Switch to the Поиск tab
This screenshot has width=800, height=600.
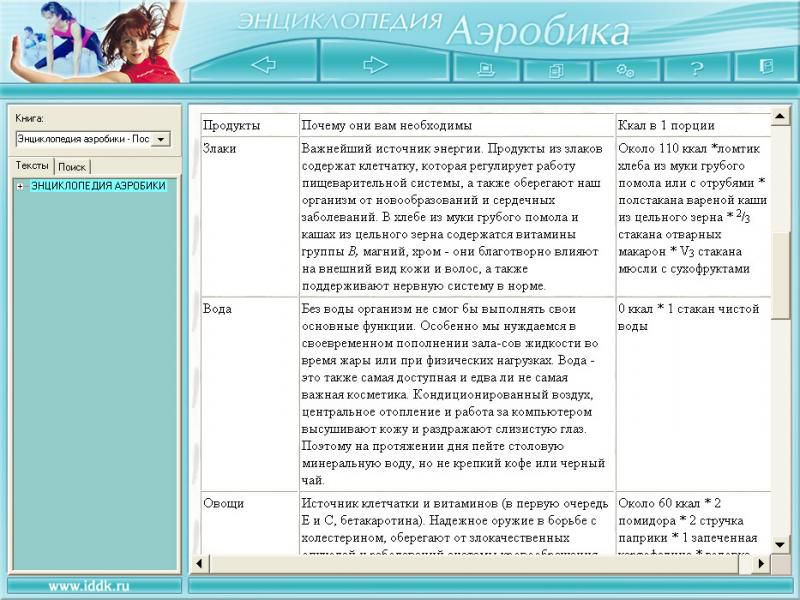tap(72, 167)
